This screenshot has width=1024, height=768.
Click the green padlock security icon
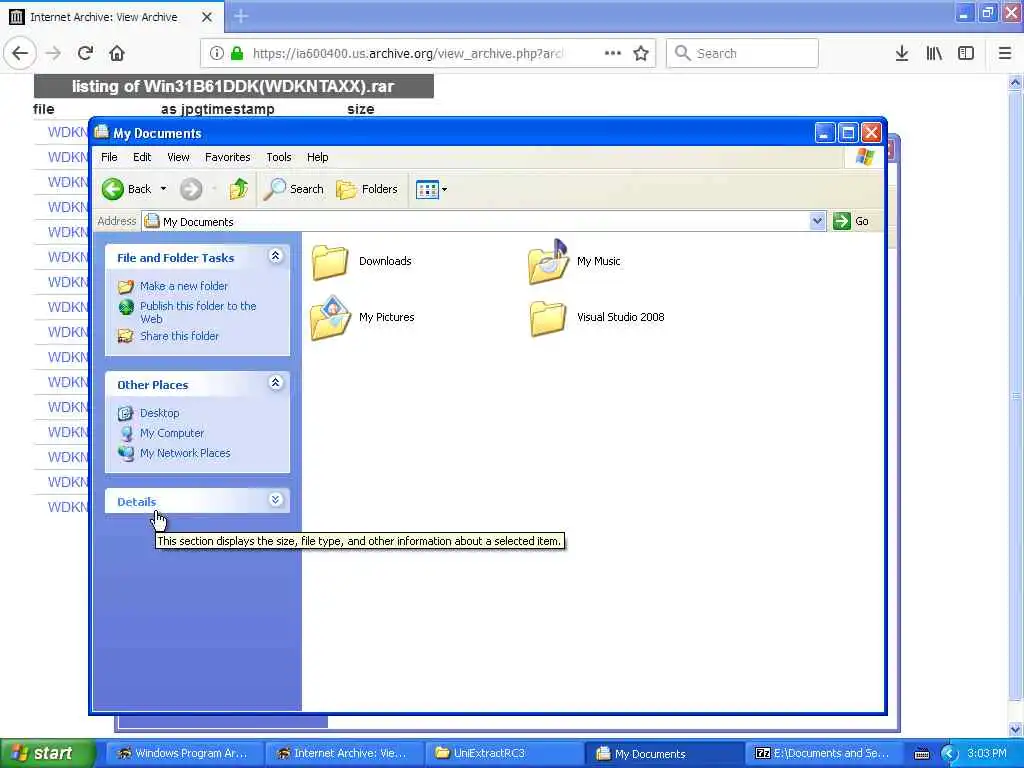click(x=237, y=54)
